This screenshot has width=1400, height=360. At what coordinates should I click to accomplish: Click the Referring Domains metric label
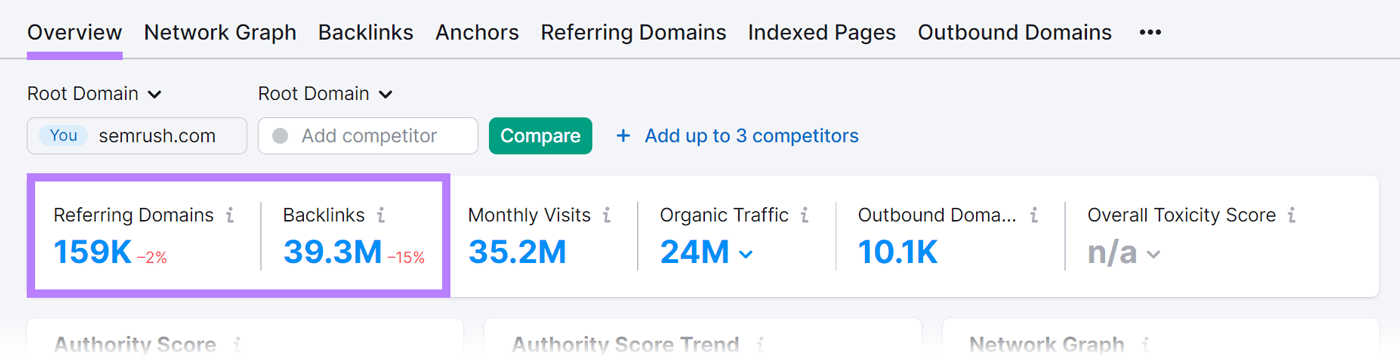point(134,215)
